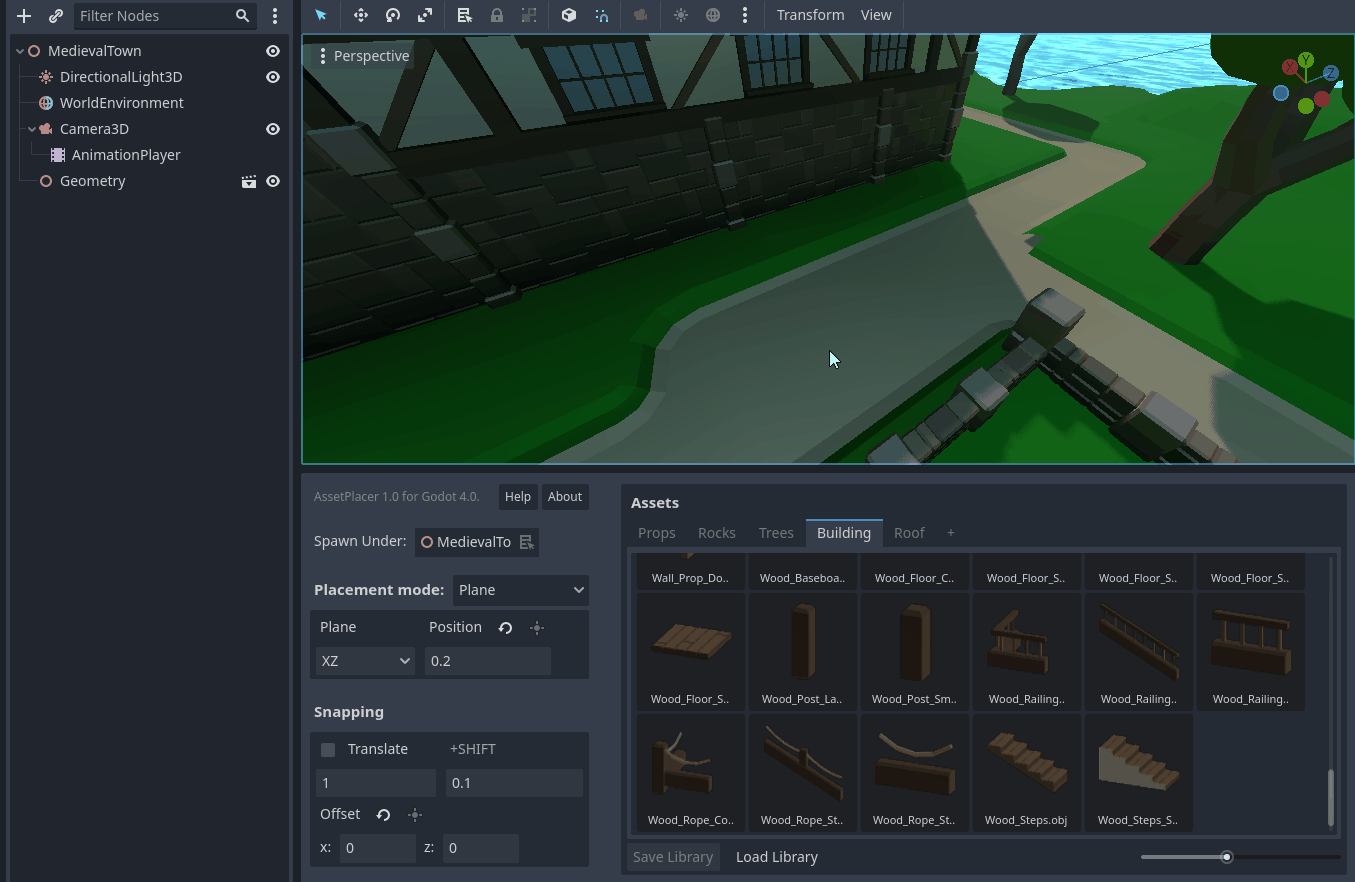Activate the Select mode tool
The width and height of the screenshot is (1355, 882).
point(321,15)
